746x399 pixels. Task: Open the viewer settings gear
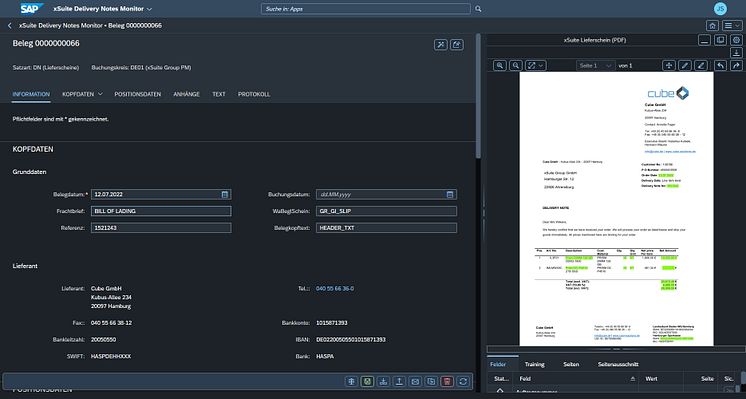tap(736, 40)
